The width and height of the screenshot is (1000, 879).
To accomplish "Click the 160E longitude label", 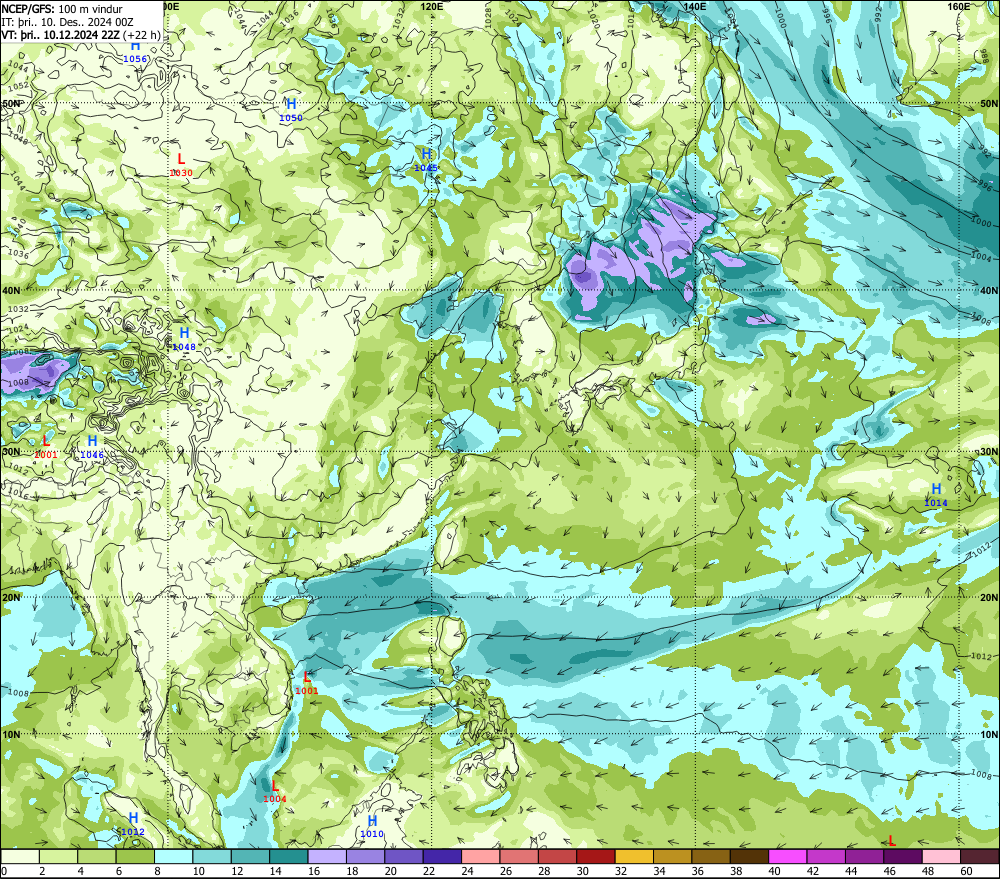I will pyautogui.click(x=959, y=6).
